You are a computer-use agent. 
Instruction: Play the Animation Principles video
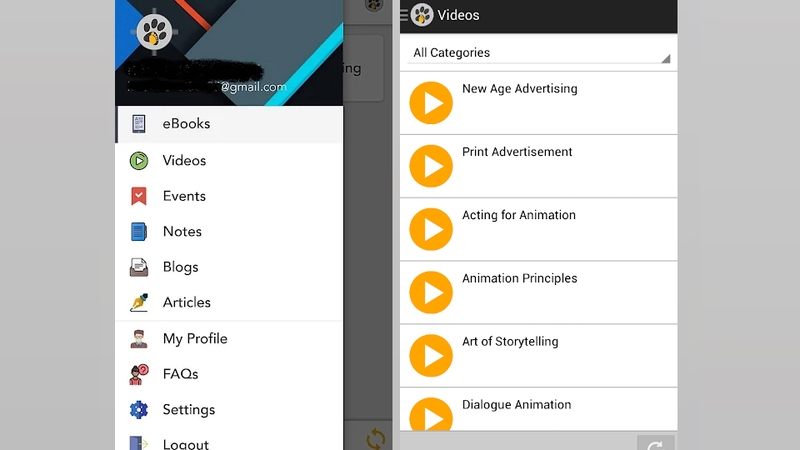[x=431, y=293]
